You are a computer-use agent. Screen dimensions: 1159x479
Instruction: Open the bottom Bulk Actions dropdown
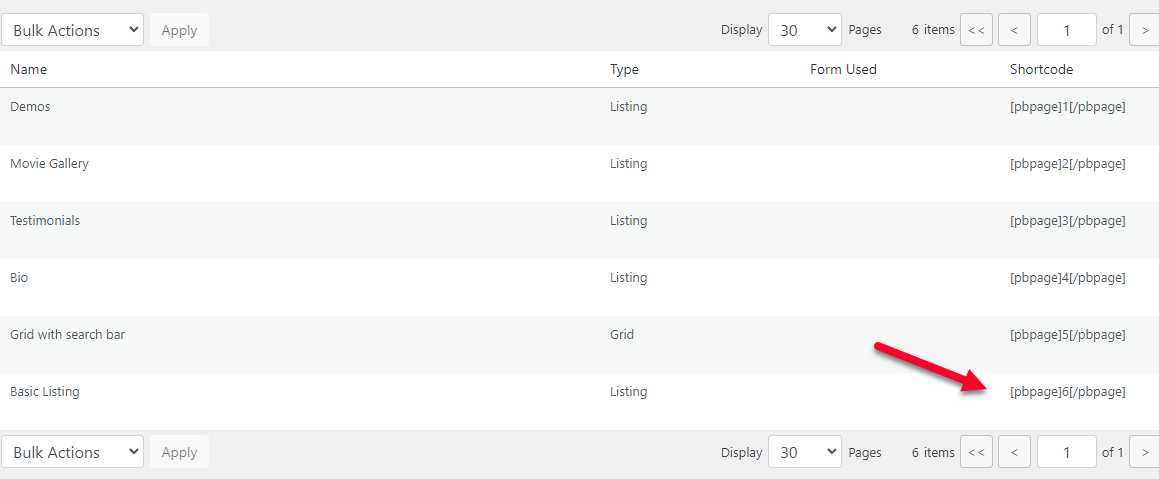[72, 452]
